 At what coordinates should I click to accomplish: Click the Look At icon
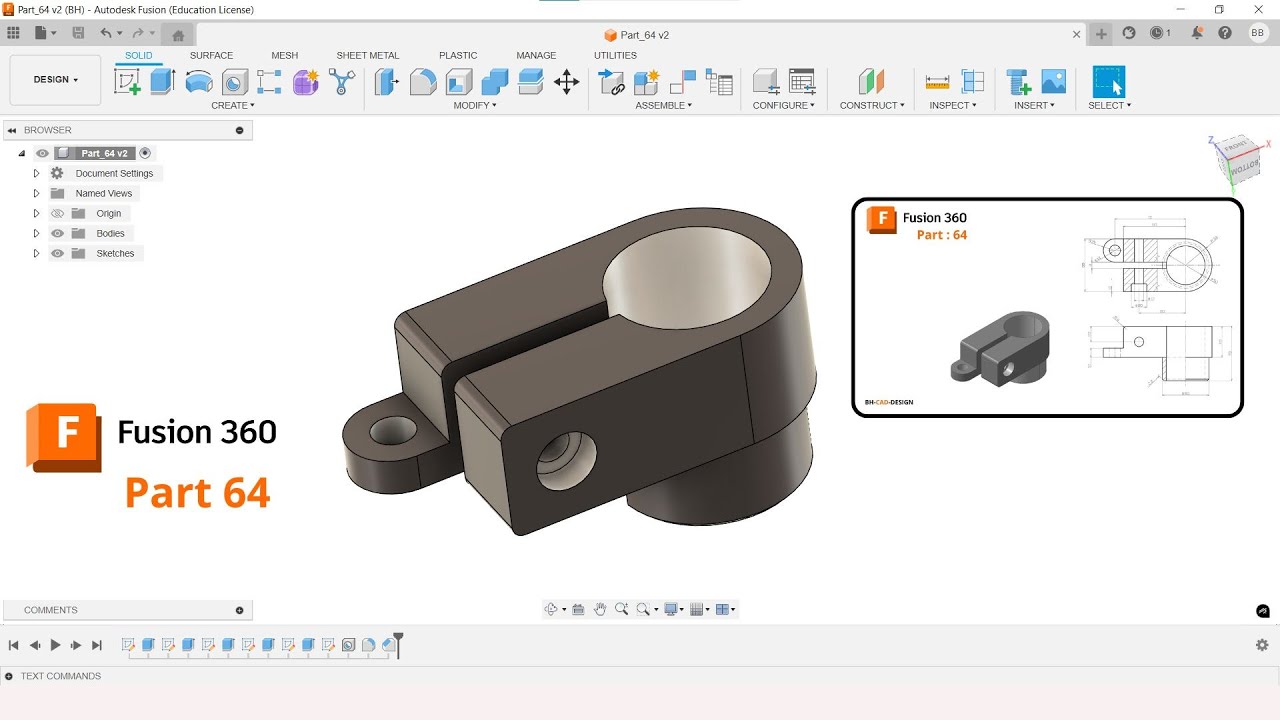(578, 609)
